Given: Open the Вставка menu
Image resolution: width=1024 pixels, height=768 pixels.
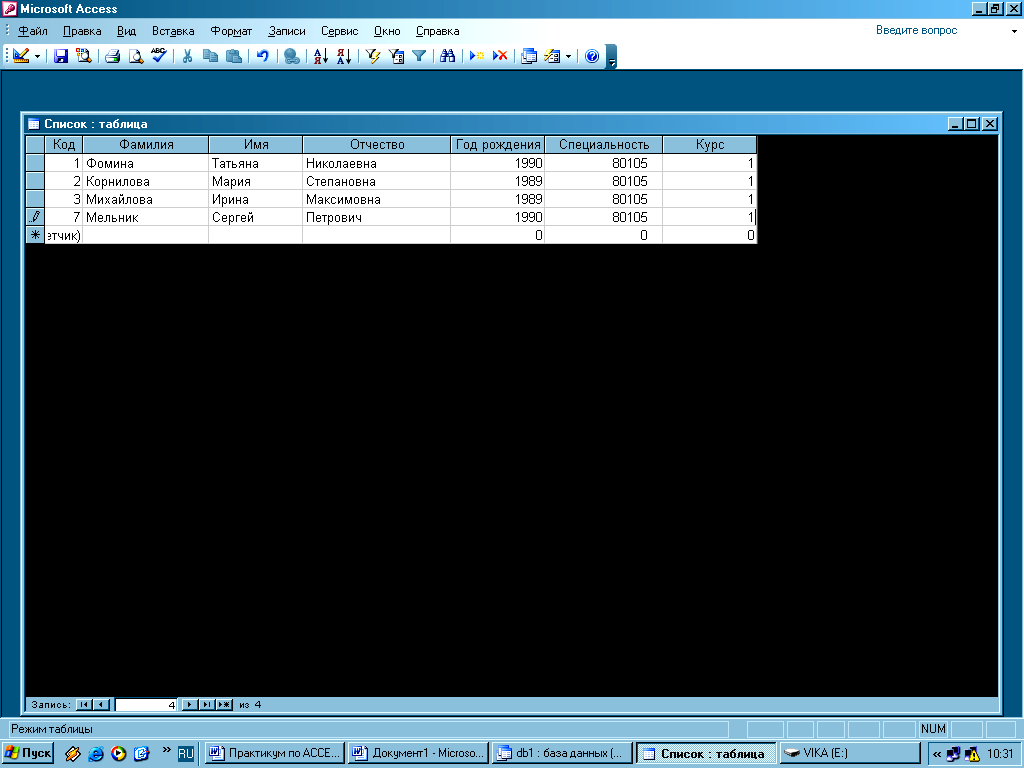Looking at the screenshot, I should (x=173, y=31).
